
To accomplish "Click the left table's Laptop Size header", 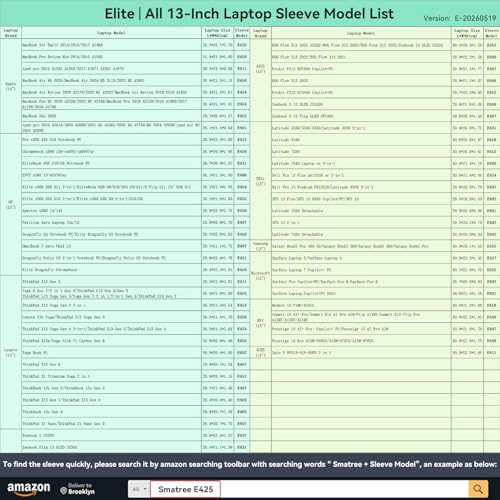I will [x=217, y=33].
